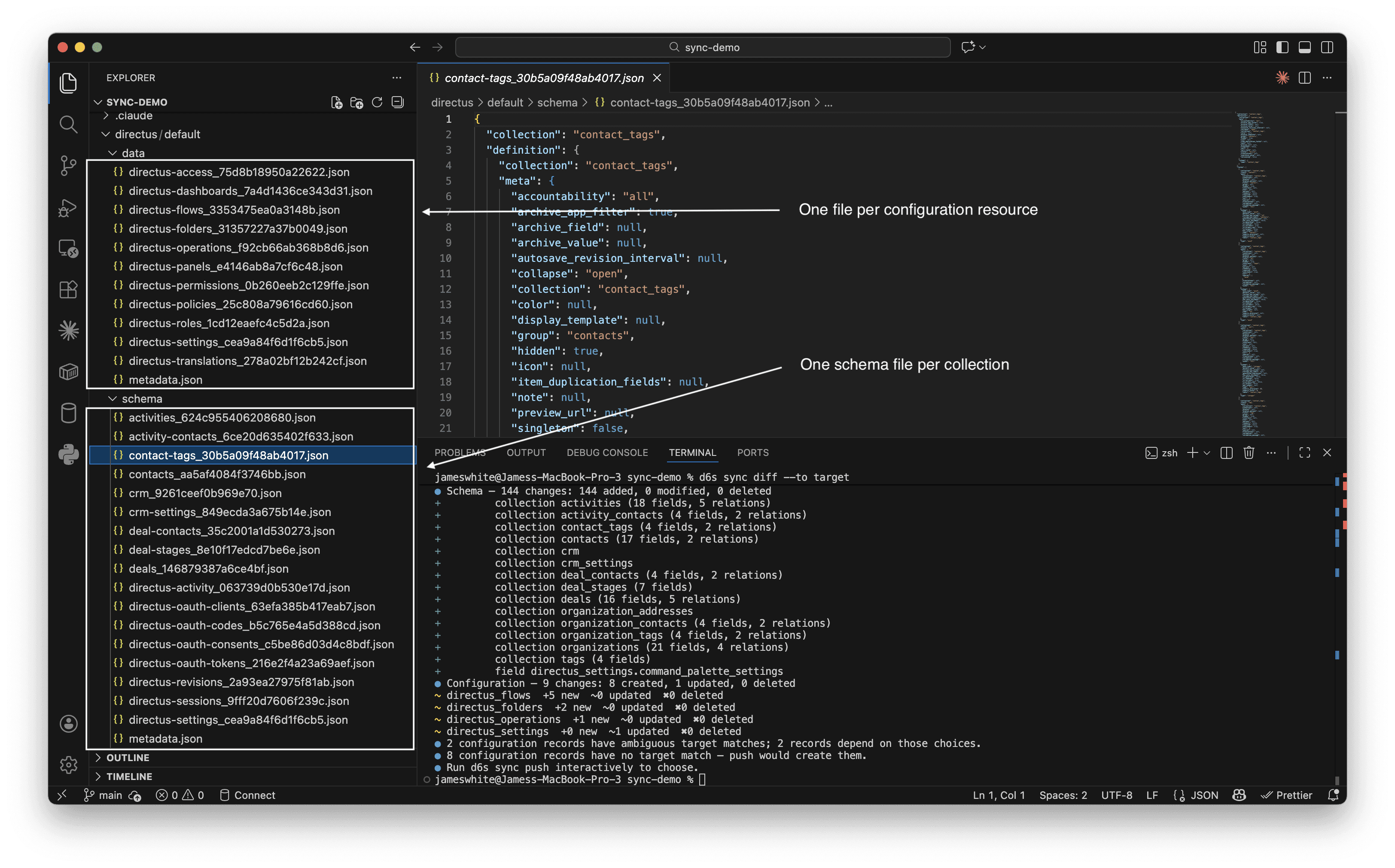Maximize the terminal panel size
The image size is (1395, 868).
point(1304,453)
